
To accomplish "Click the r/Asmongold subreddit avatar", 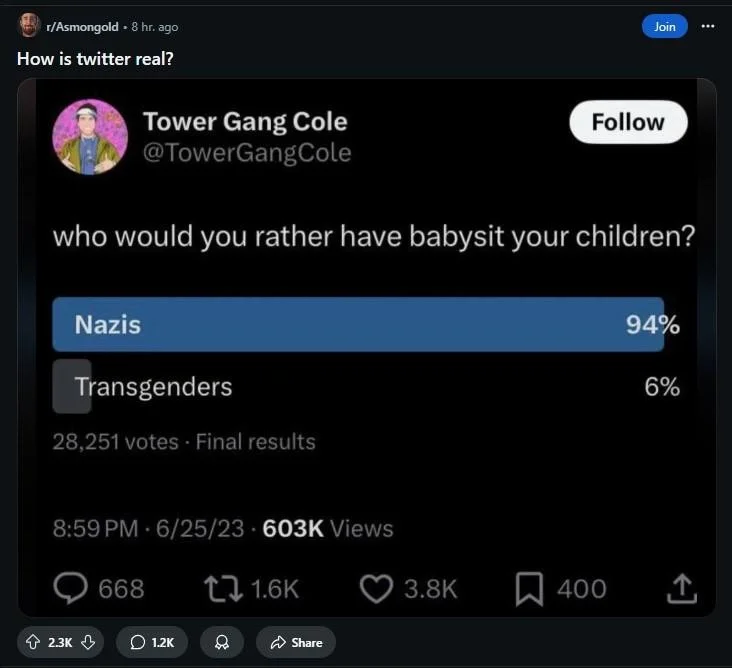I will tap(29, 26).
